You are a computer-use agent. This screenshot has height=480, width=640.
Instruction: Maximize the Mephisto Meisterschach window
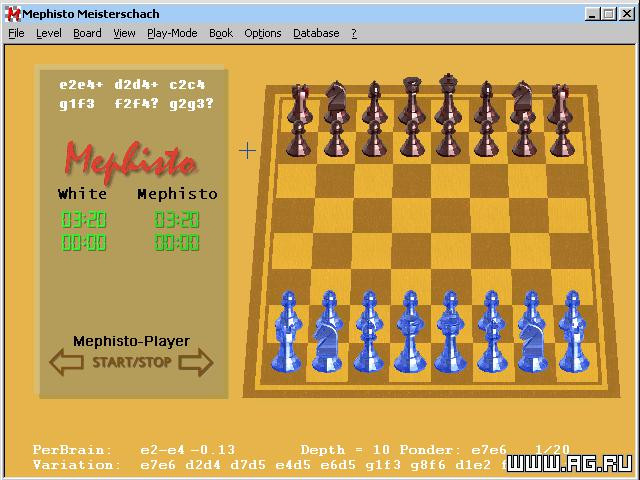[x=609, y=14]
